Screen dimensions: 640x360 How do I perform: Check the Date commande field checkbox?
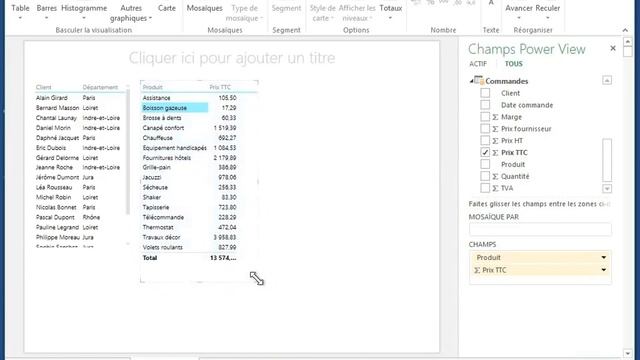coord(485,105)
